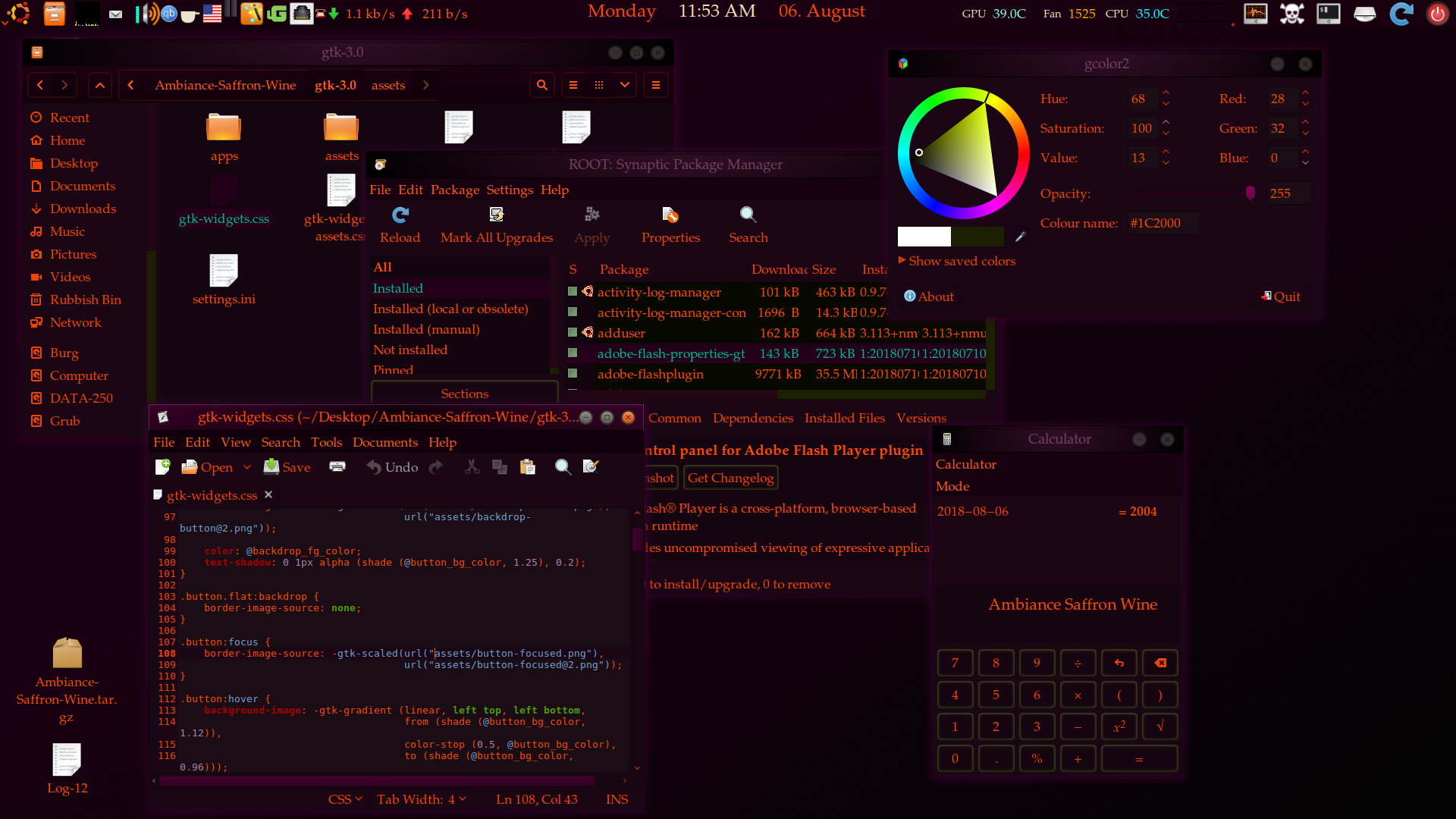Click the Save button in the editor toolbar

coord(287,467)
